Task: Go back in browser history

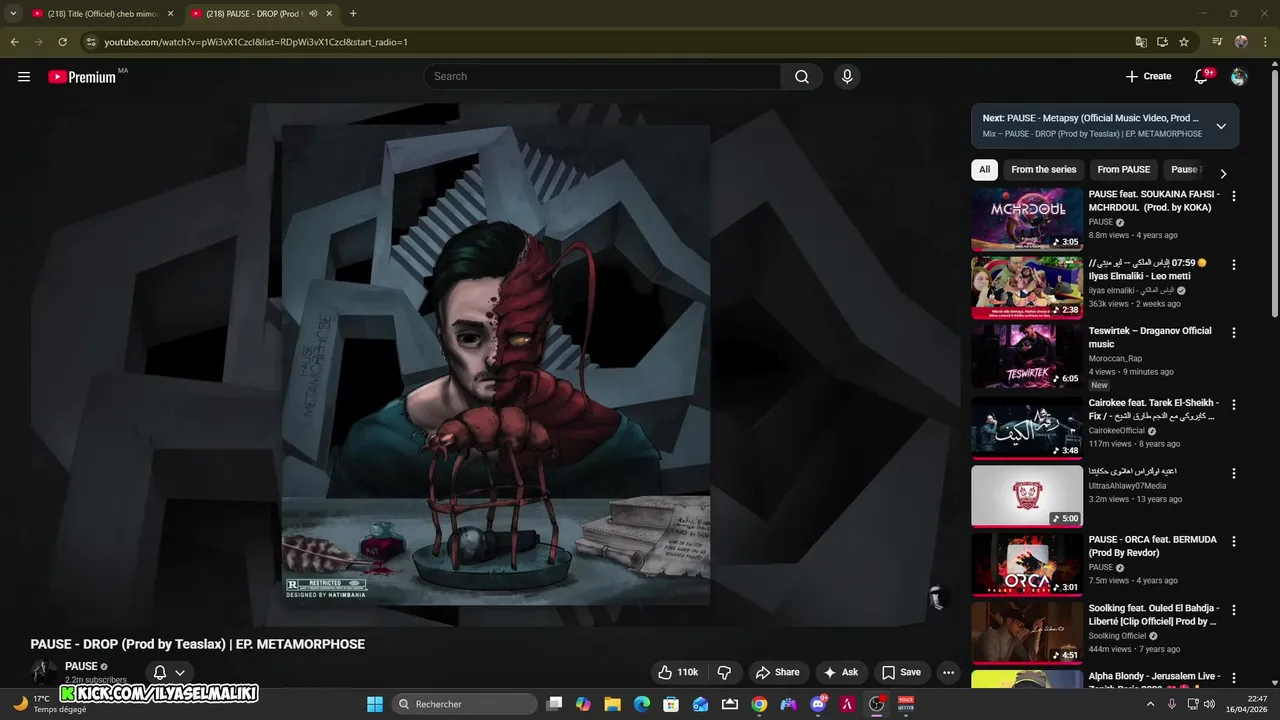Action: point(14,42)
